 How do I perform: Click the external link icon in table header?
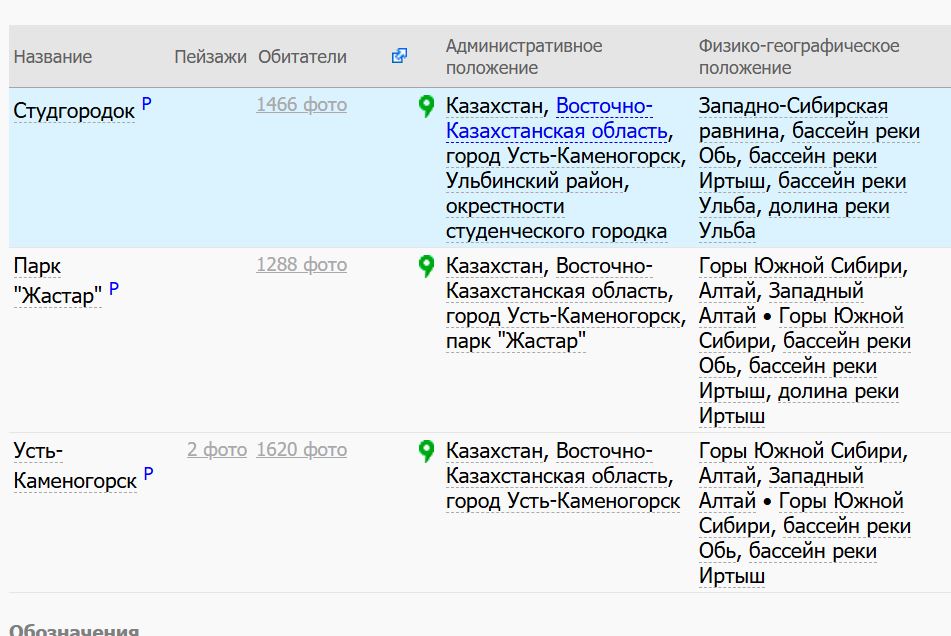(x=399, y=57)
